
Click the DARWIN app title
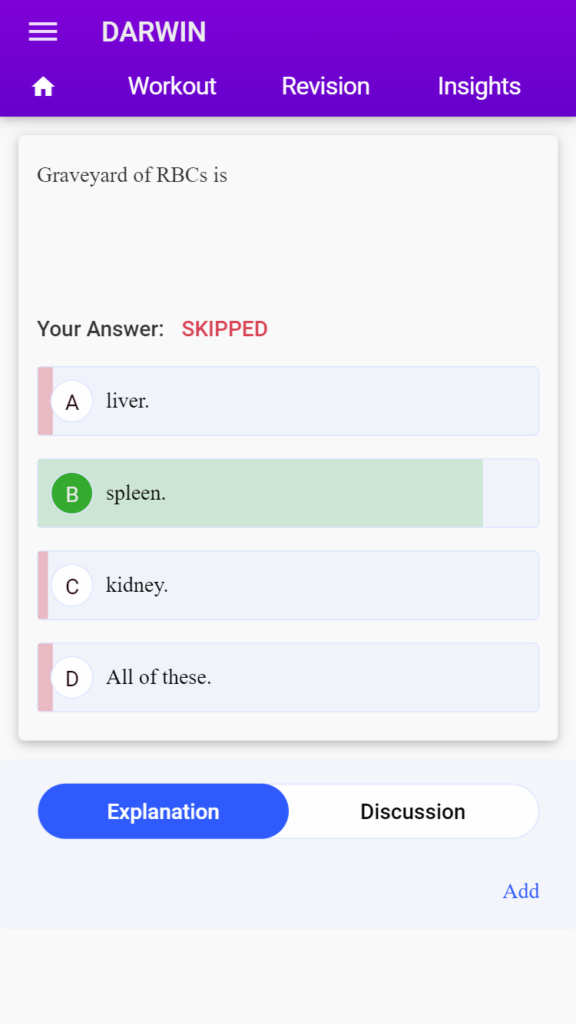pyautogui.click(x=153, y=32)
